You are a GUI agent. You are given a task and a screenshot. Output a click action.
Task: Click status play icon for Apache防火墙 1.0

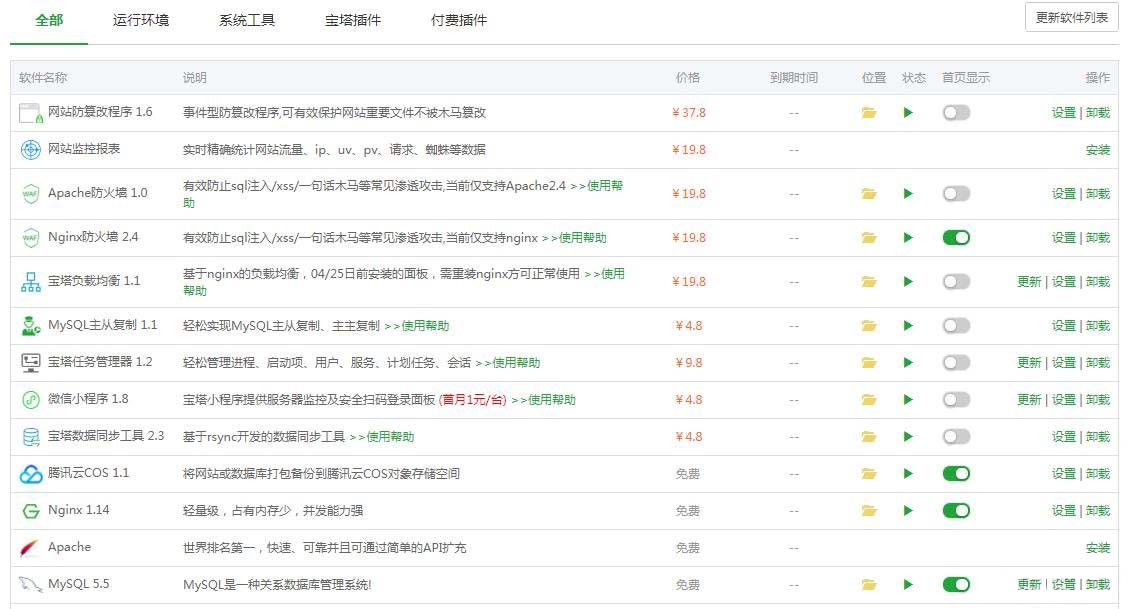[x=908, y=193]
